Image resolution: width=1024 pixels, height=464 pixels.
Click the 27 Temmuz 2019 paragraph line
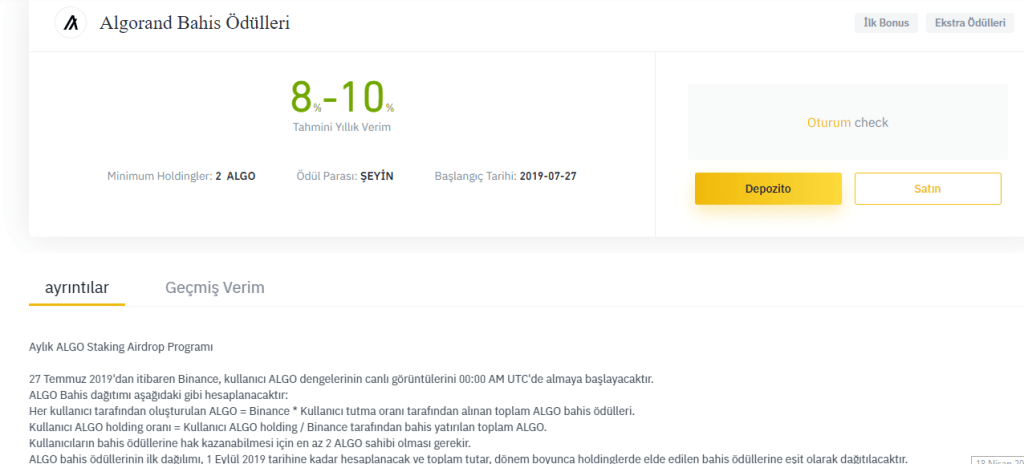[341, 379]
